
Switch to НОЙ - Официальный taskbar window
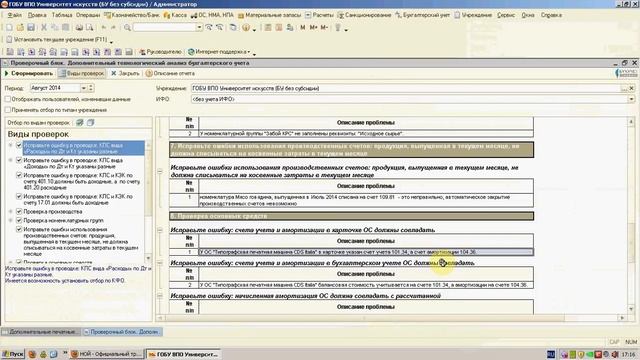pyautogui.click(x=106, y=354)
